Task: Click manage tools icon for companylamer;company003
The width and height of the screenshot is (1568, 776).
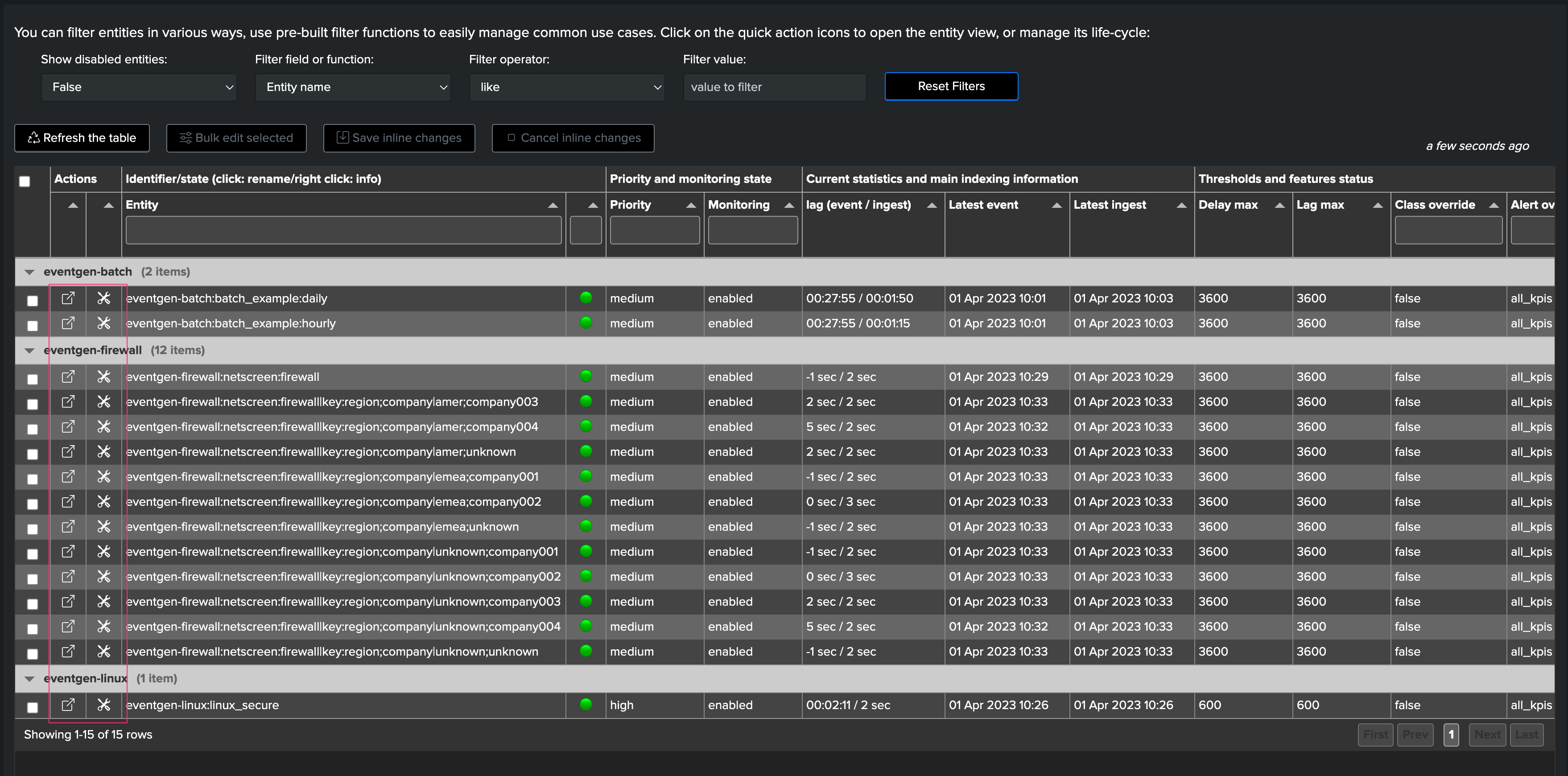Action: coord(104,402)
